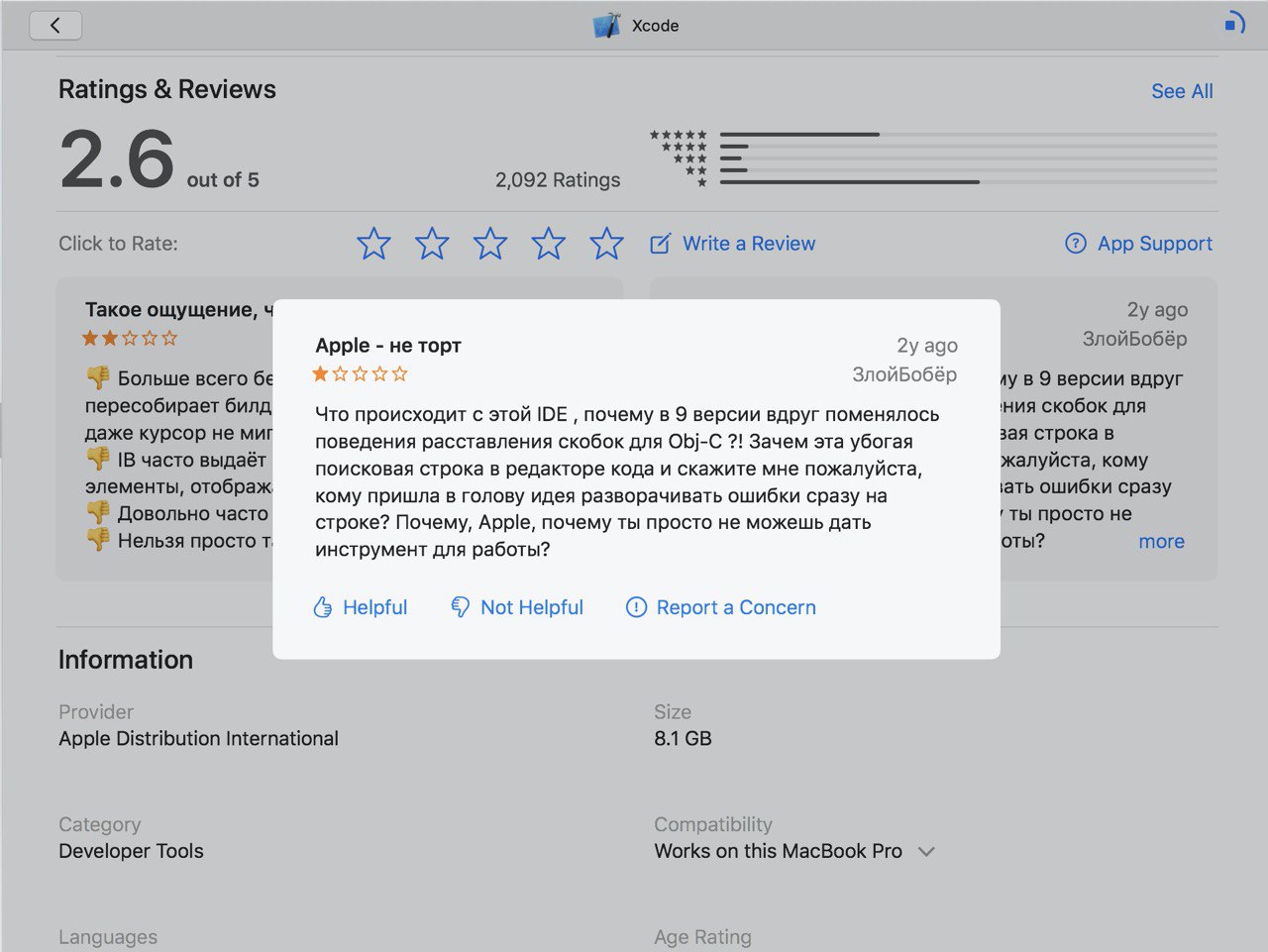Report a Concern about this review
This screenshot has width=1268, height=952.
[736, 607]
